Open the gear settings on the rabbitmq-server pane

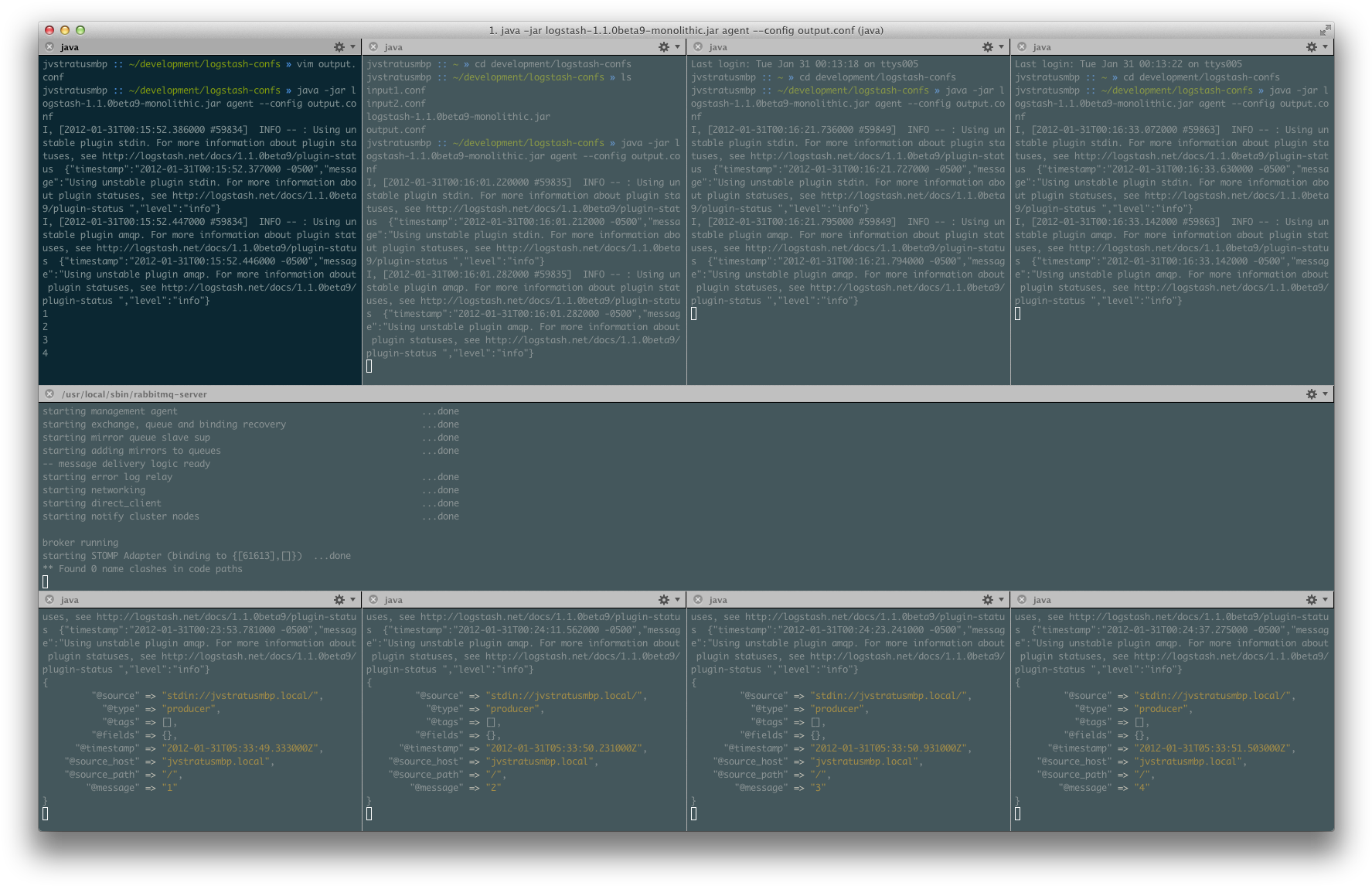pyautogui.click(x=1312, y=394)
